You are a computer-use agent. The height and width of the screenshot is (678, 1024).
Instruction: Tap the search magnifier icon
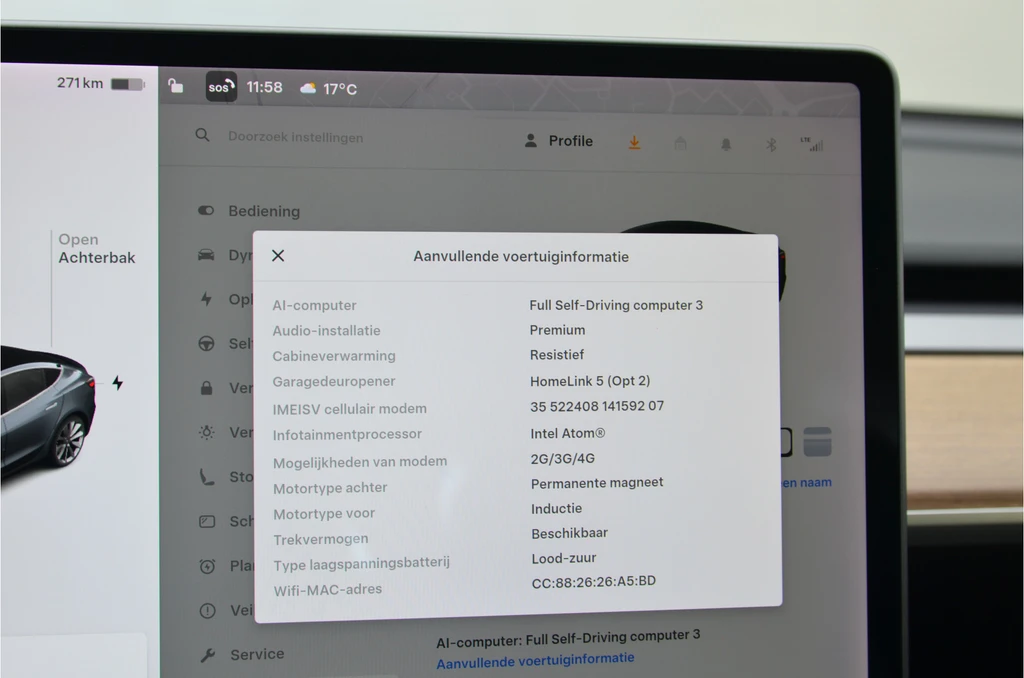pyautogui.click(x=202, y=135)
